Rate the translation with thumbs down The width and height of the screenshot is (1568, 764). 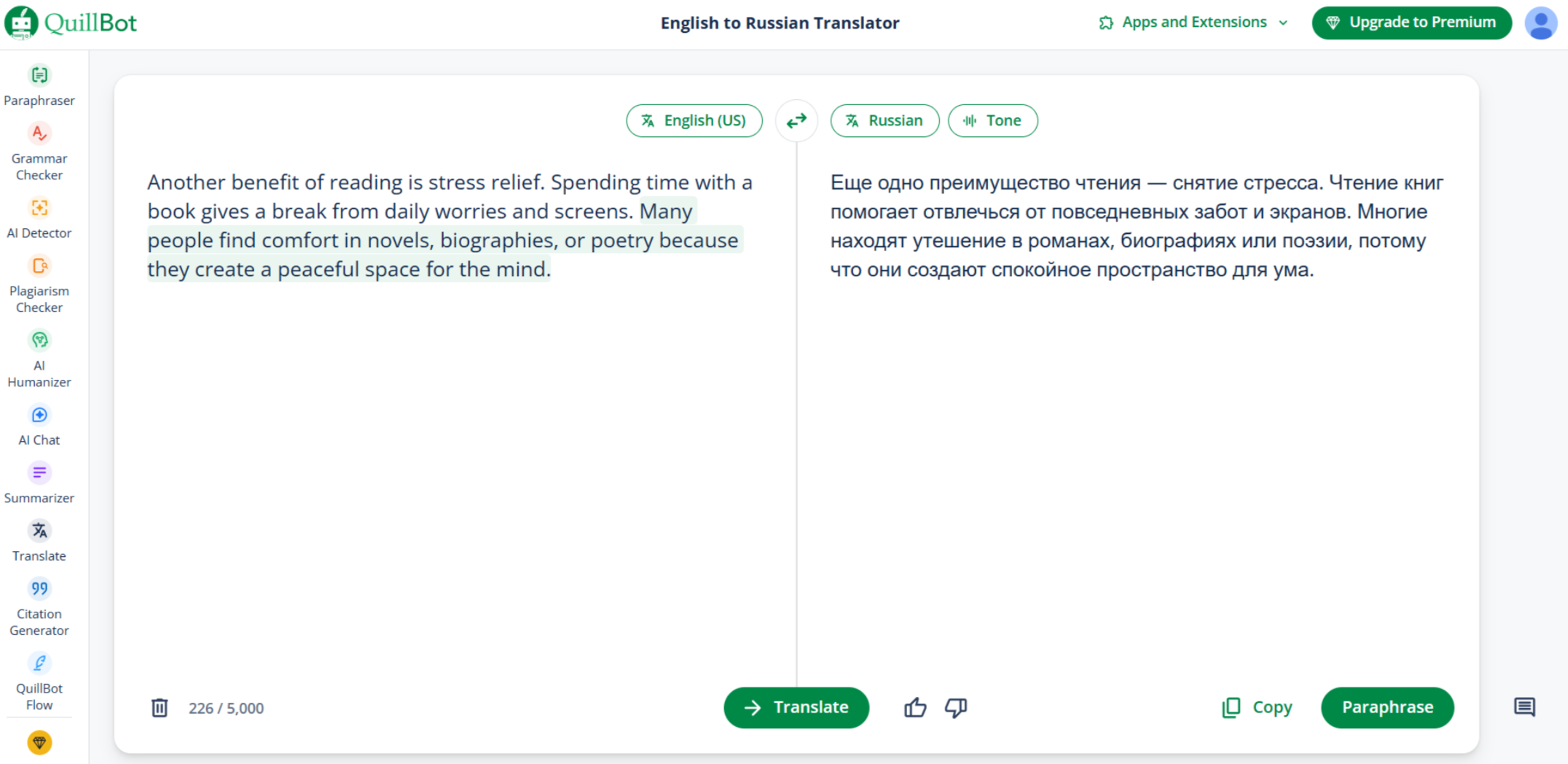(956, 707)
